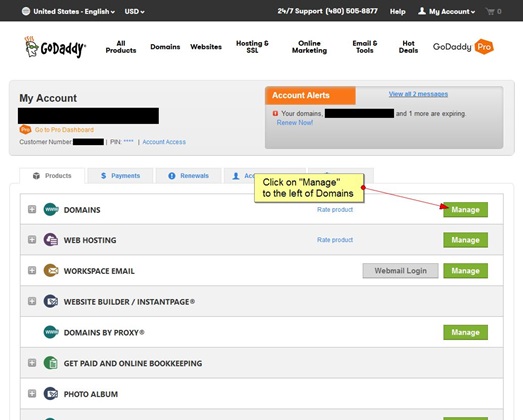Open the USD currency dropdown

pos(134,12)
